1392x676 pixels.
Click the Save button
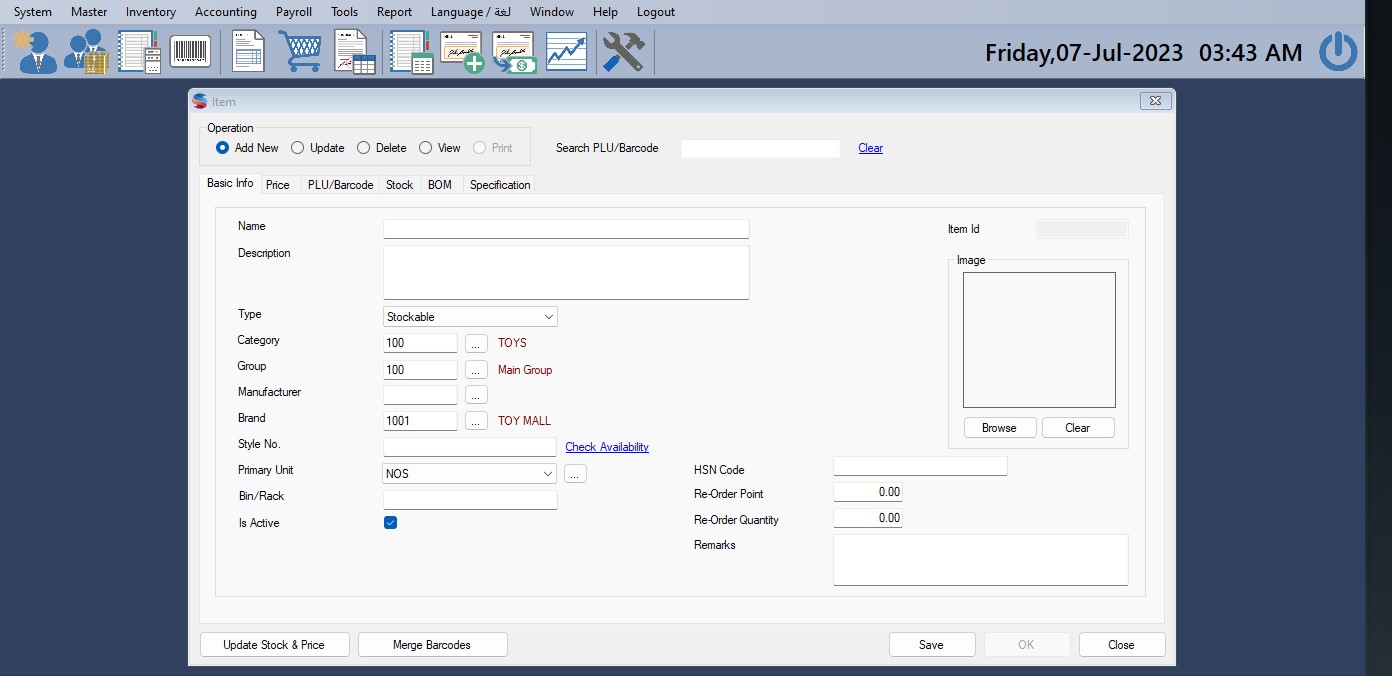931,645
